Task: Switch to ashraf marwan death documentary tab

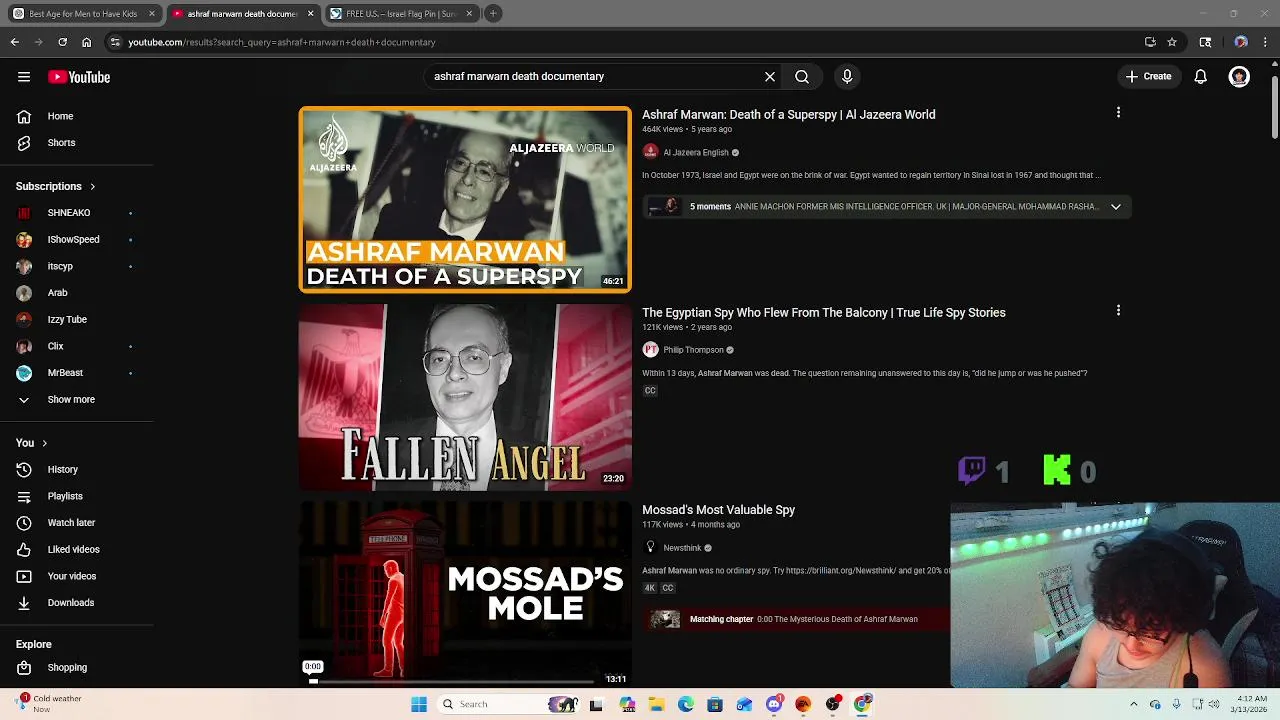Action: pos(242,14)
